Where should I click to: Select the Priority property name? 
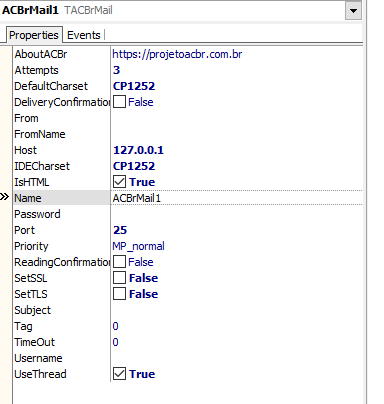[x=31, y=246]
